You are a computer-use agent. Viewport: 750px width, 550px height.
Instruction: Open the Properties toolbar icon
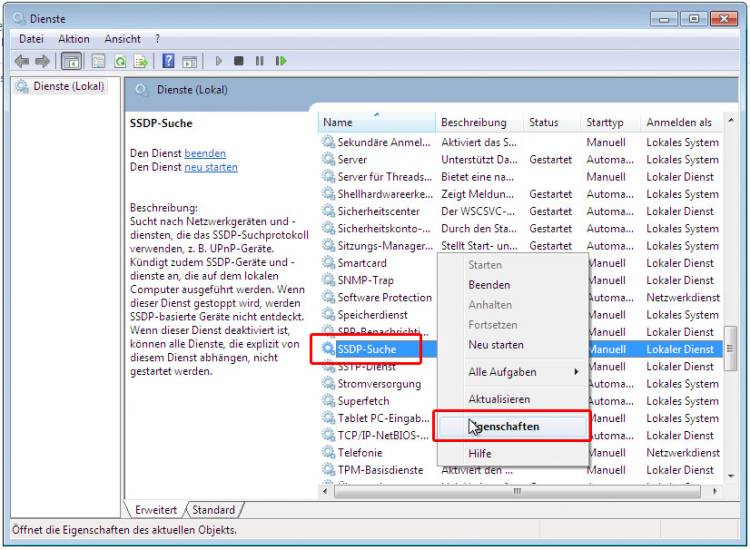[98, 61]
